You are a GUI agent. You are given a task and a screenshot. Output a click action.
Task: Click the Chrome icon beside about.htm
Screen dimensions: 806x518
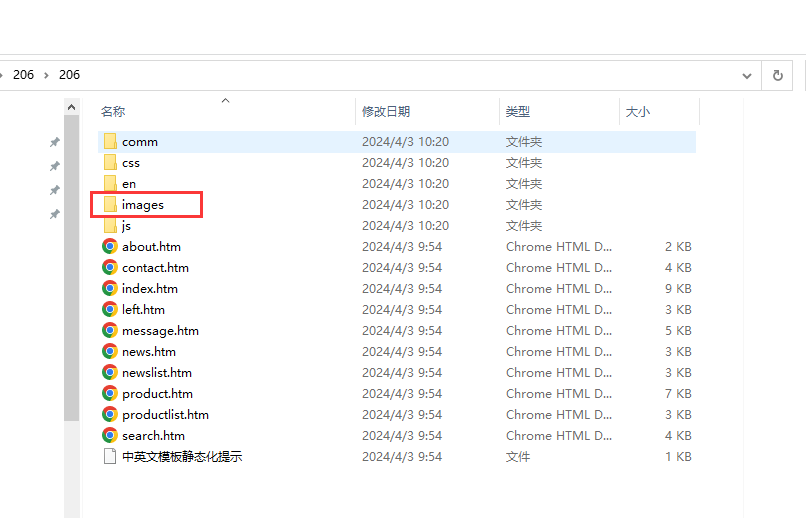110,246
